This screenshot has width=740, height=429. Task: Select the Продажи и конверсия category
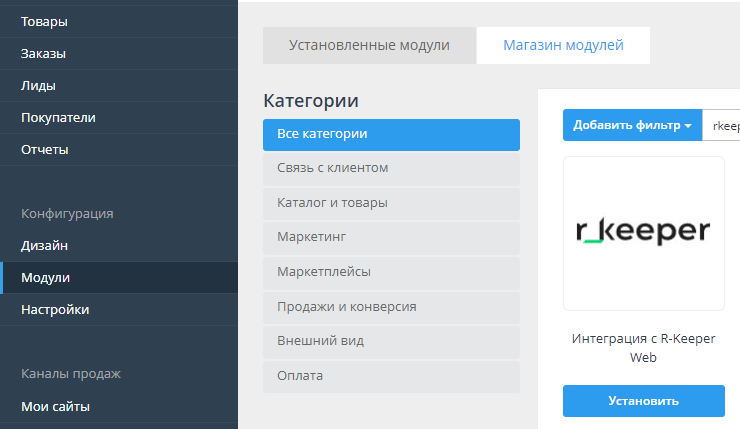pyautogui.click(x=391, y=307)
